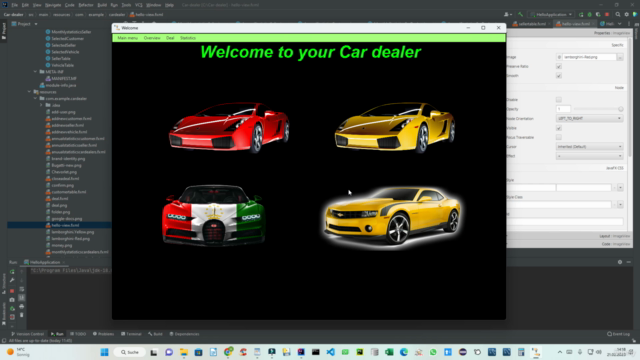The image size is (640, 360).
Task: Toggle Smooth checkbox
Action: 559,76
